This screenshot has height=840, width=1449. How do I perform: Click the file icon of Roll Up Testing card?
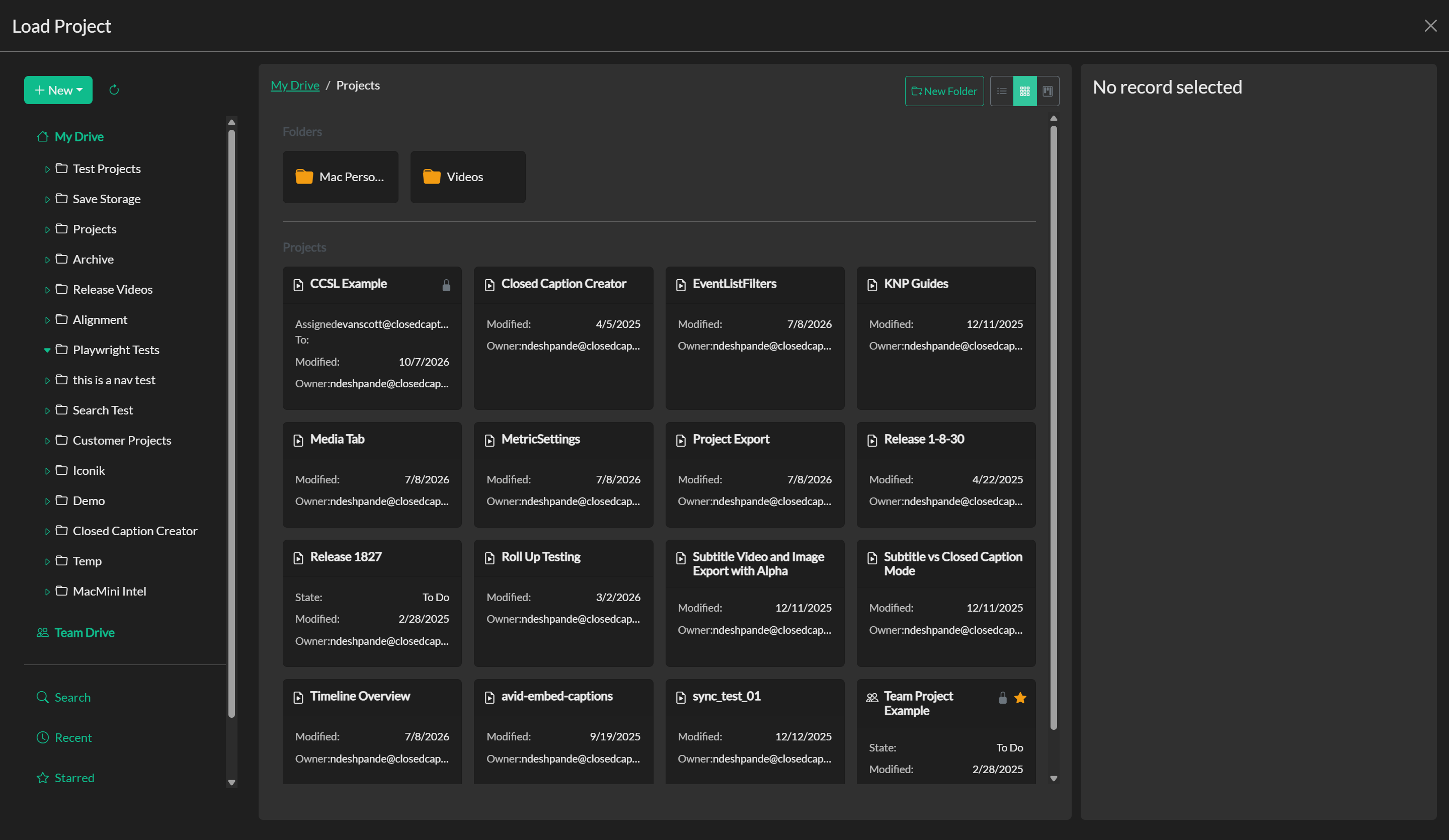click(490, 558)
